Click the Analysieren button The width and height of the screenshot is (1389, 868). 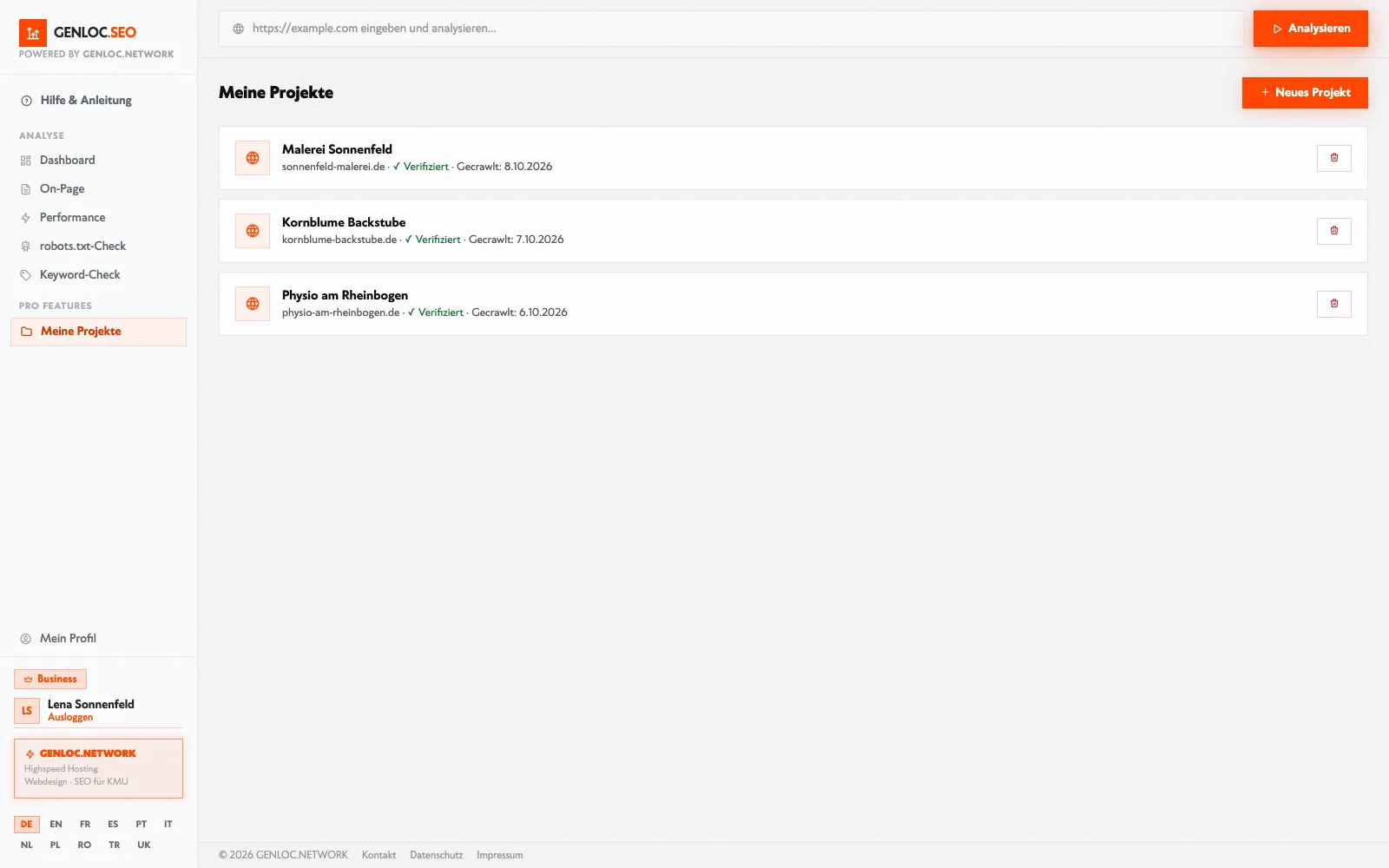[x=1311, y=29]
